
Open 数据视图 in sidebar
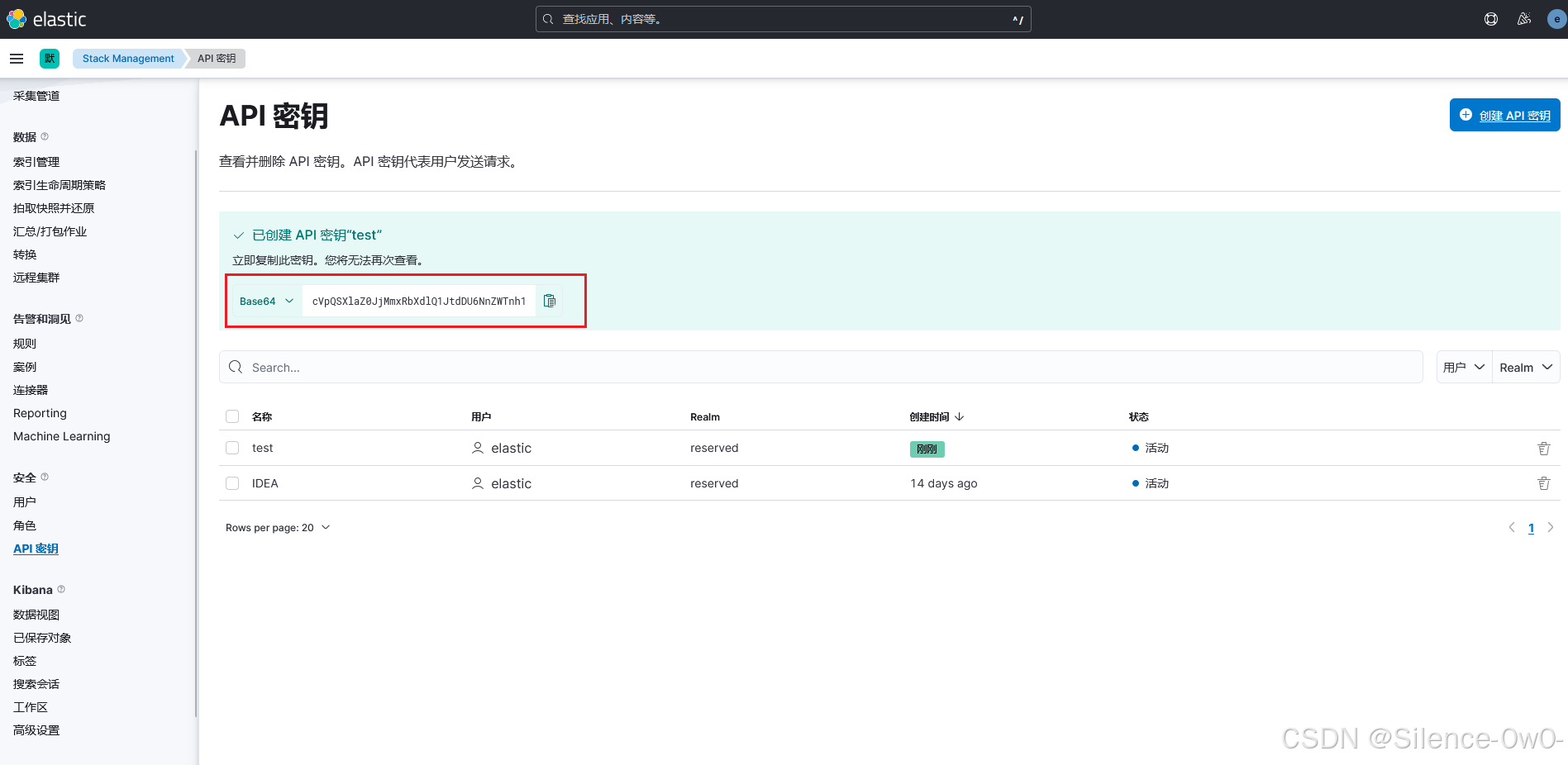[x=36, y=615]
